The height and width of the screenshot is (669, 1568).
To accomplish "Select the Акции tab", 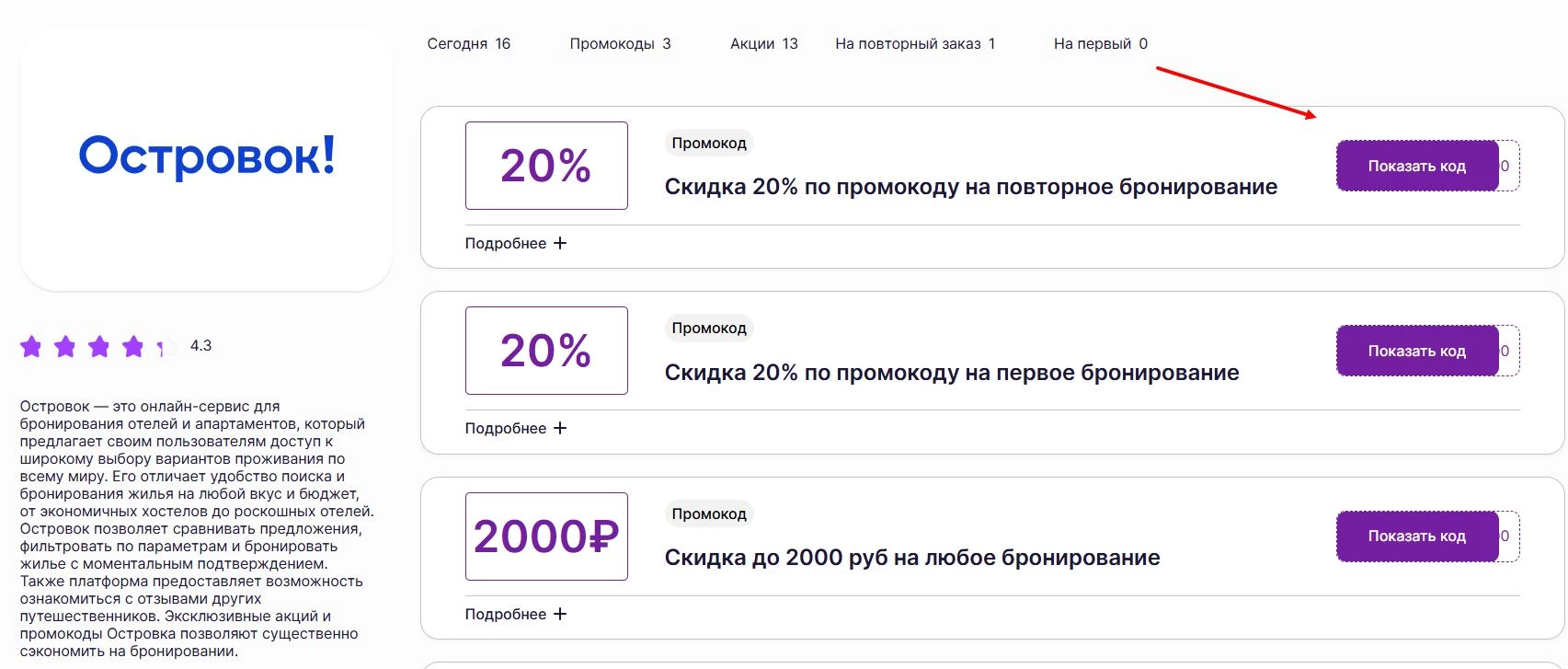I will pos(763,43).
